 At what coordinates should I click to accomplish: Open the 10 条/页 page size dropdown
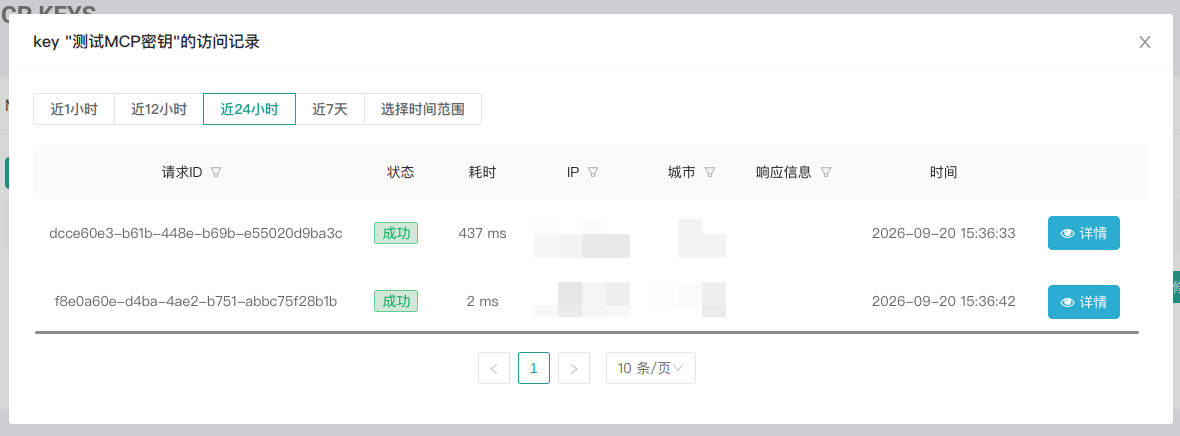[x=651, y=368]
